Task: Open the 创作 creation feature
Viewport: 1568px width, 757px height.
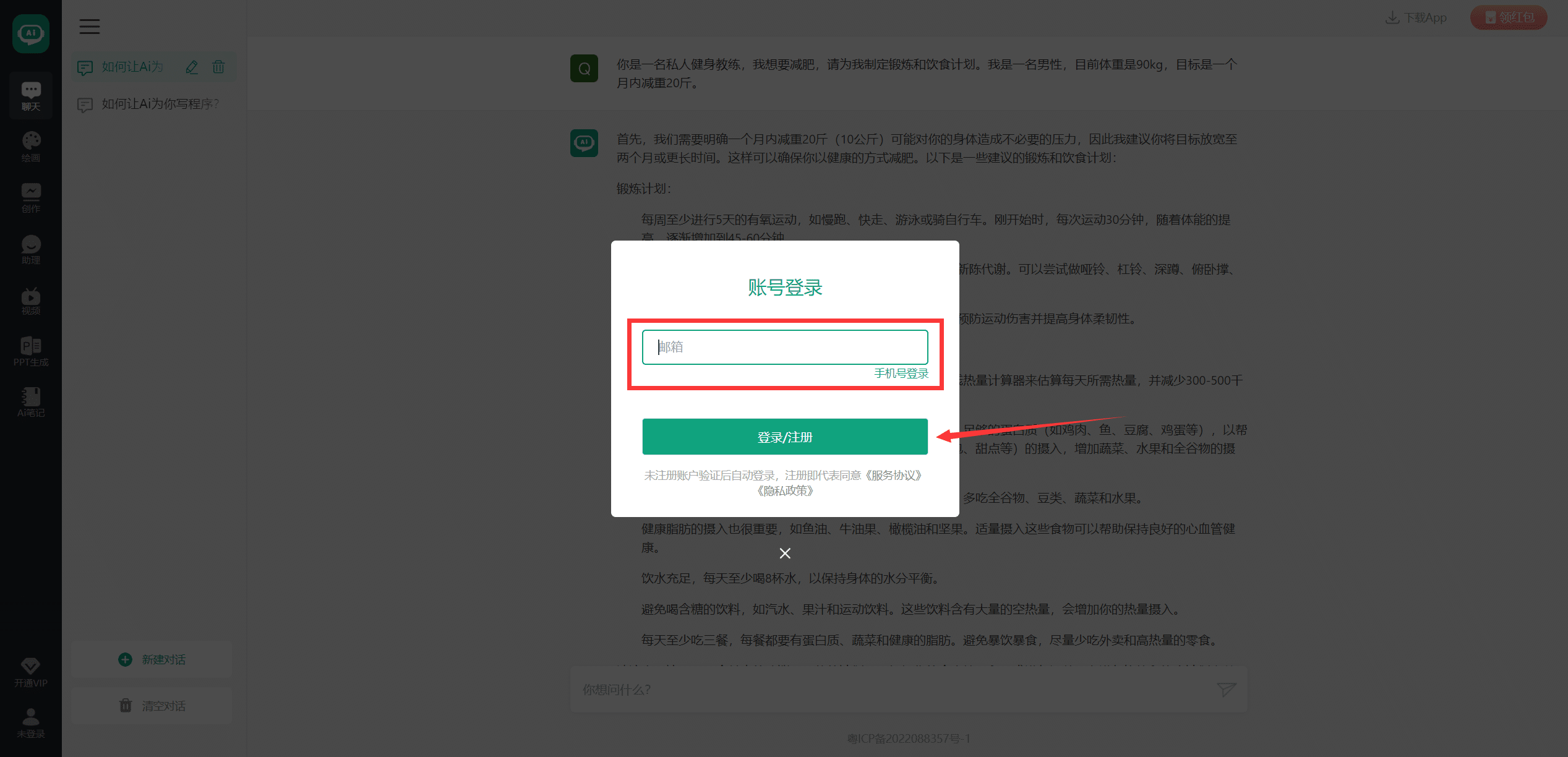Action: click(30, 197)
